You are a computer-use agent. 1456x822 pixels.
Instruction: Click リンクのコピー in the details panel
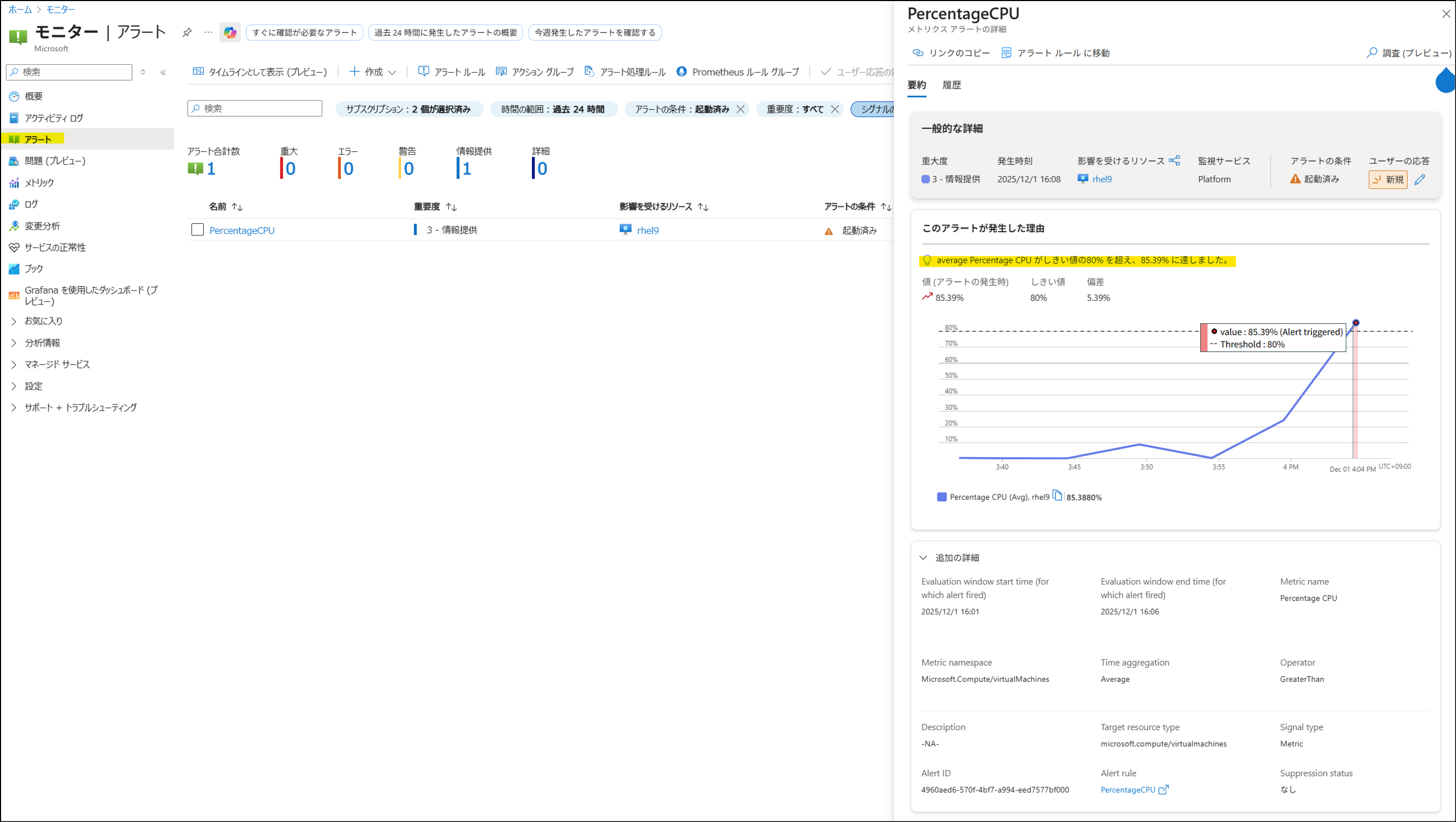pyautogui.click(x=951, y=53)
